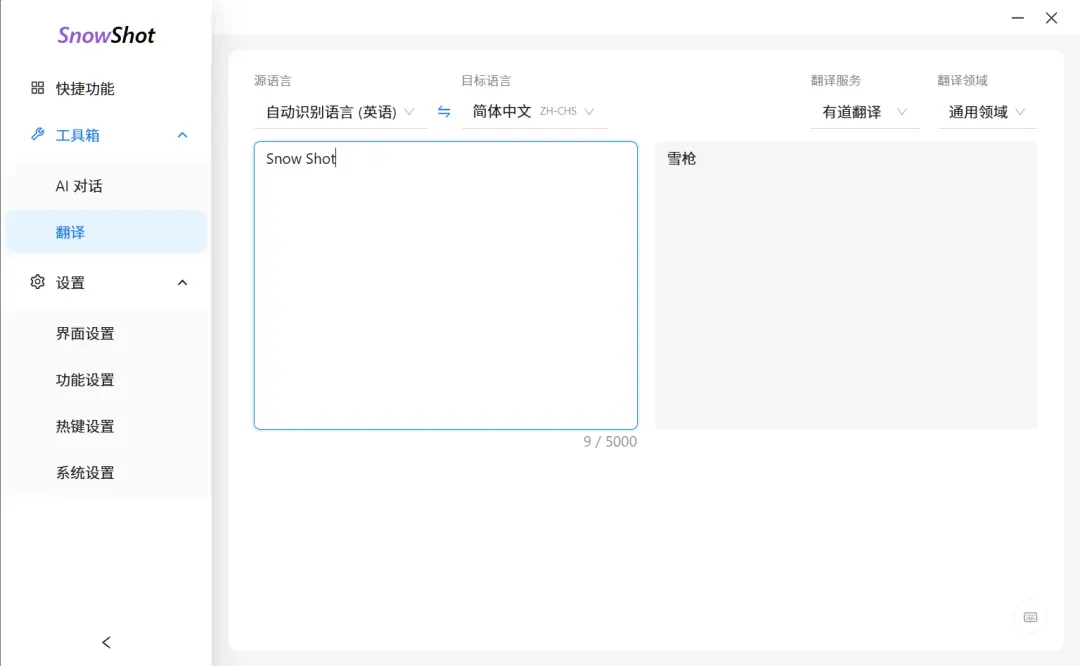
Task: Select the 设置 menu group
Action: pyautogui.click(x=106, y=282)
